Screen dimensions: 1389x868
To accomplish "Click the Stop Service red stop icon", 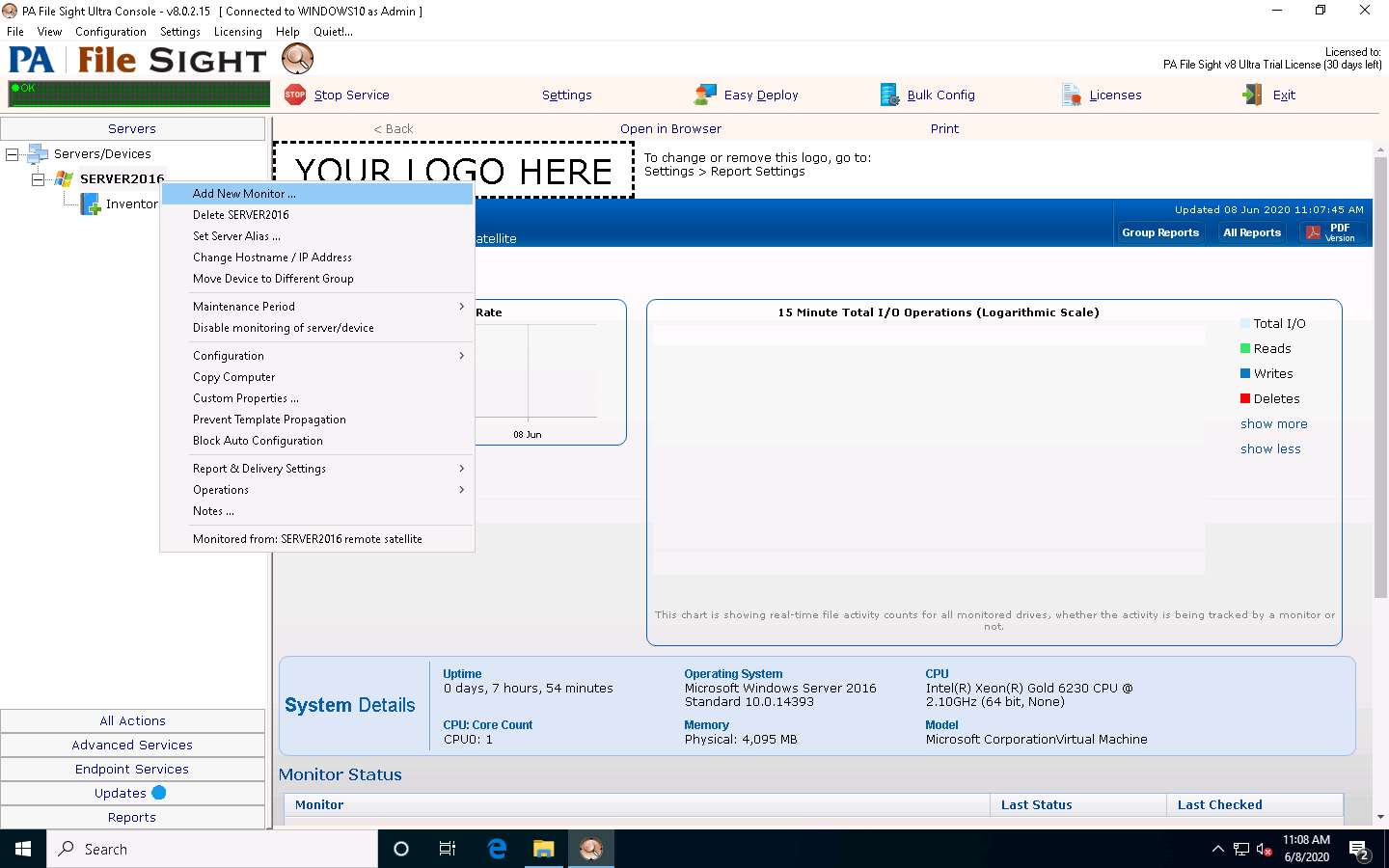I will pyautogui.click(x=295, y=95).
